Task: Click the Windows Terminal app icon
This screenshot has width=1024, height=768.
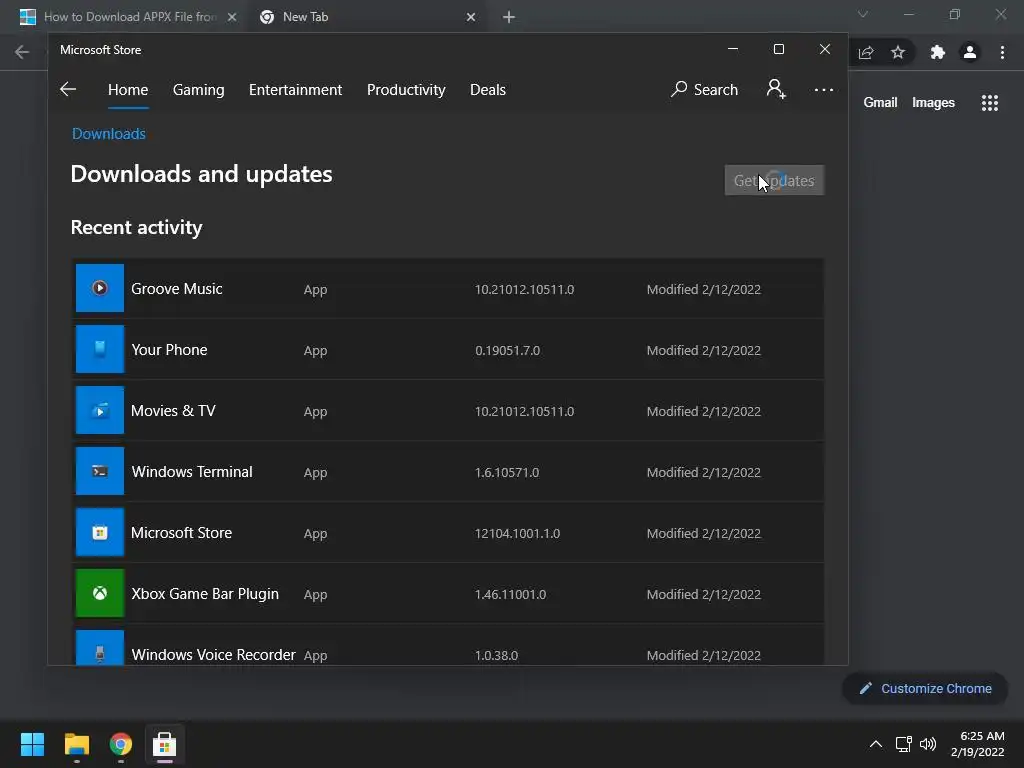Action: tap(99, 471)
